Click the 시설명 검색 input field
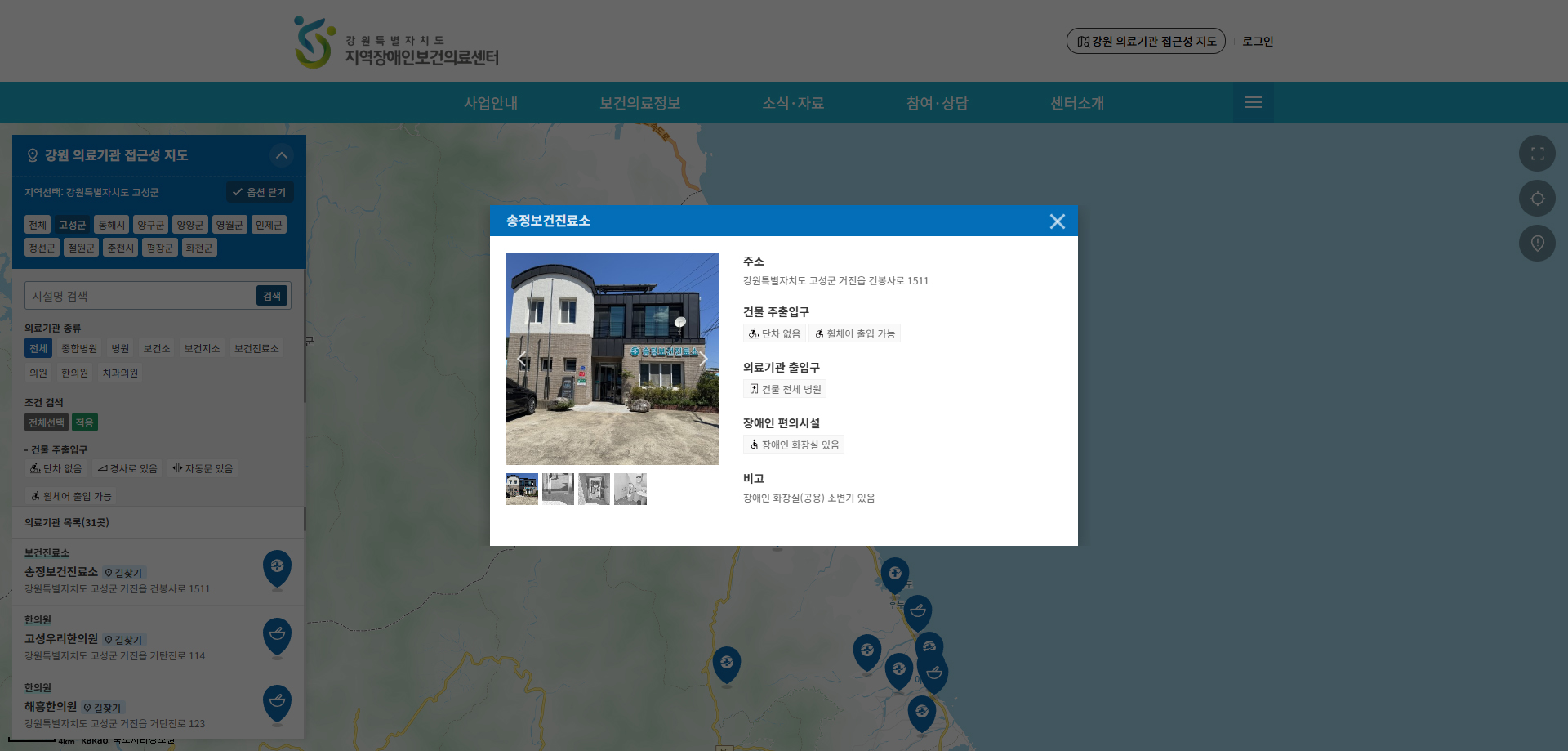This screenshot has height=751, width=1568. 140,296
